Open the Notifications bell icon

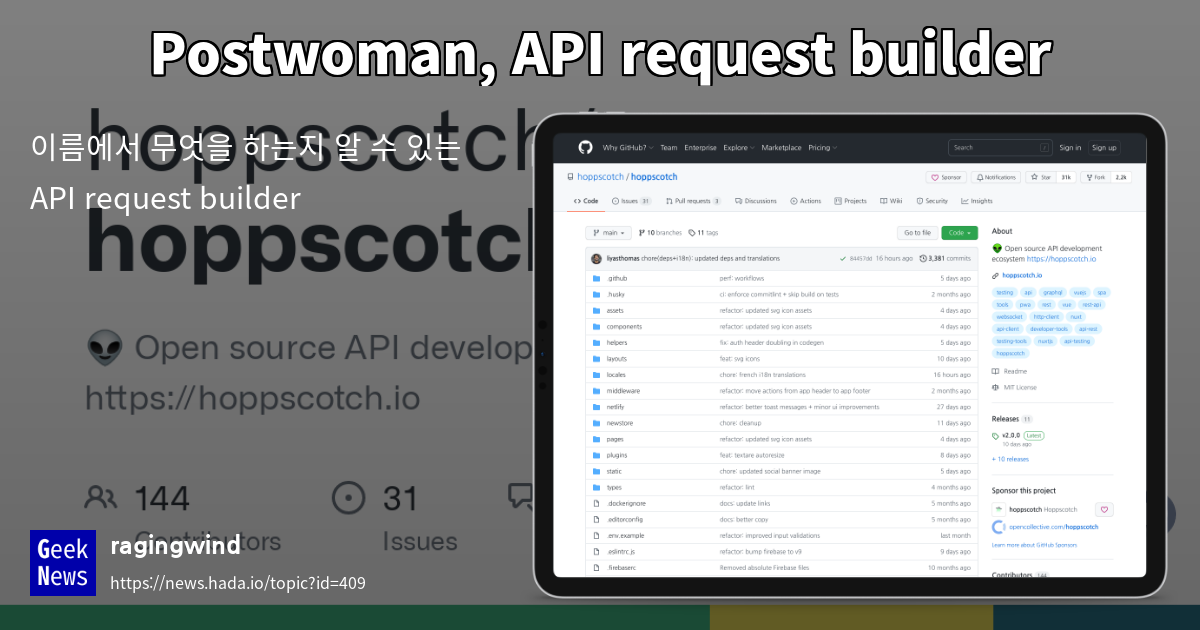[979, 178]
